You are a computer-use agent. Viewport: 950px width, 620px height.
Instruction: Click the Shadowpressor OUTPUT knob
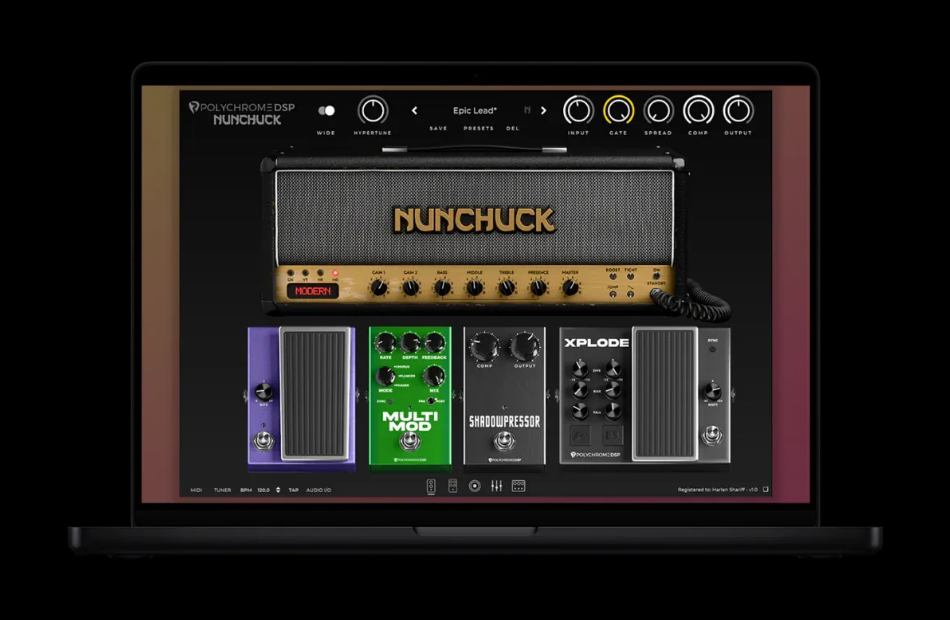tap(525, 347)
